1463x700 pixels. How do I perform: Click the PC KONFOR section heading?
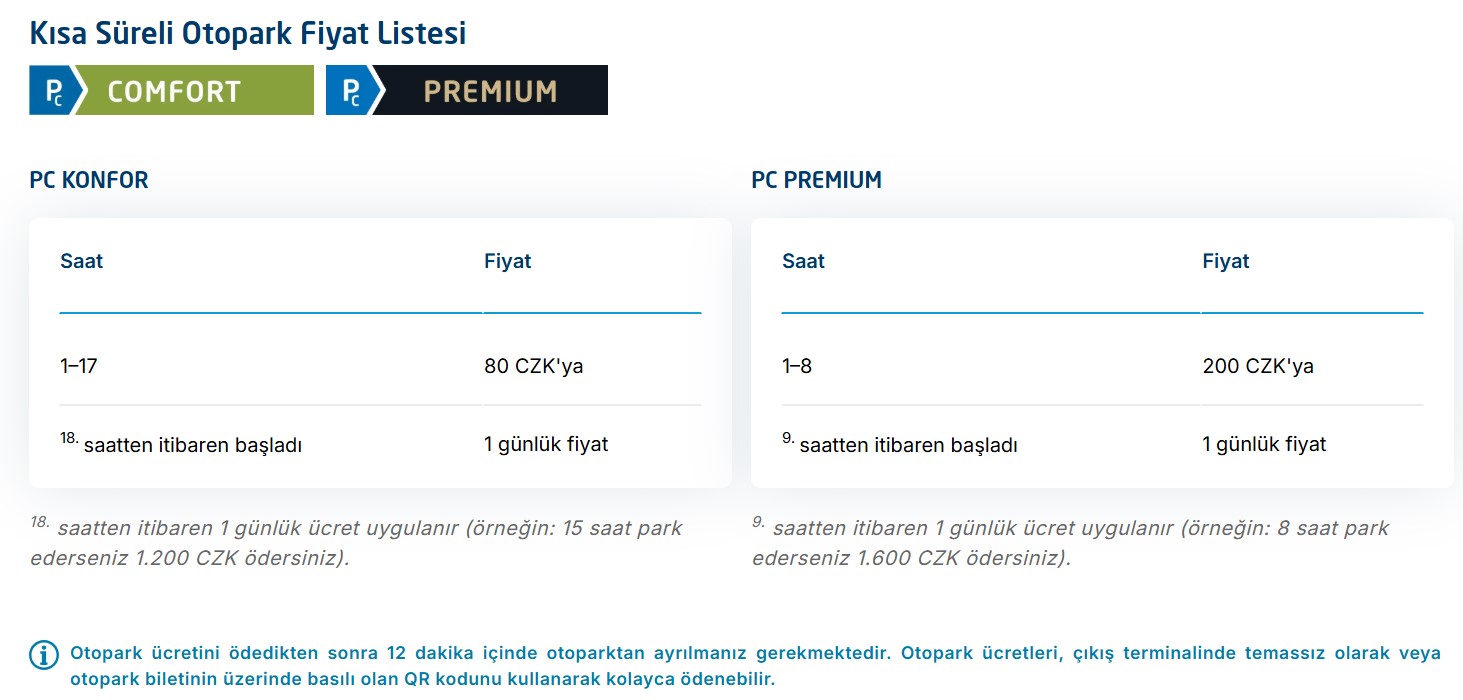pos(89,180)
